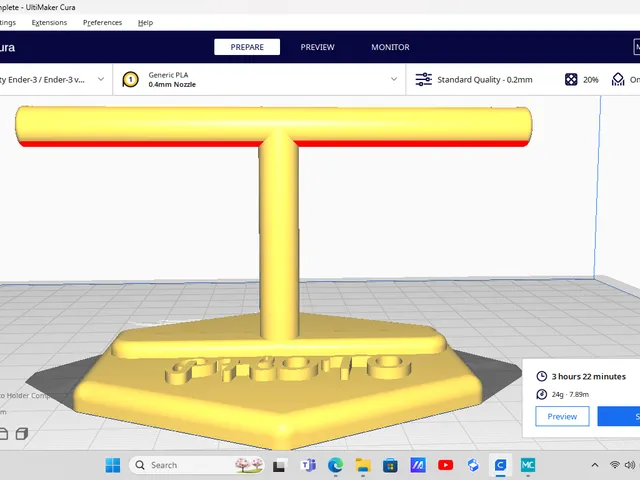640x480 pixels.
Task: Open Standard Quality - 0.2mm print settings
Action: click(x=485, y=80)
